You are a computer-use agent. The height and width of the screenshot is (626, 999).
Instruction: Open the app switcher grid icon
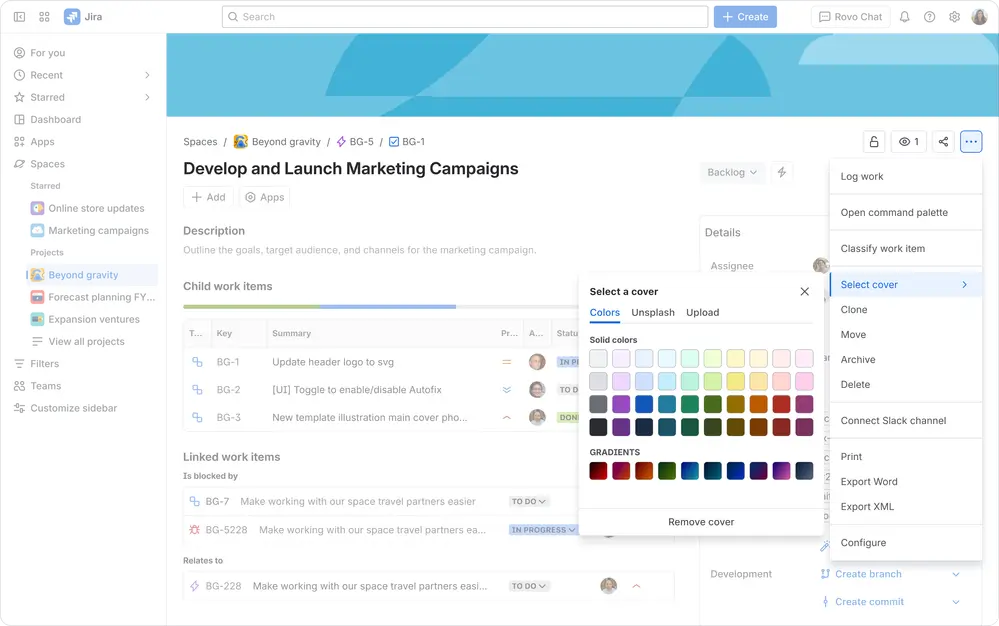pos(44,17)
